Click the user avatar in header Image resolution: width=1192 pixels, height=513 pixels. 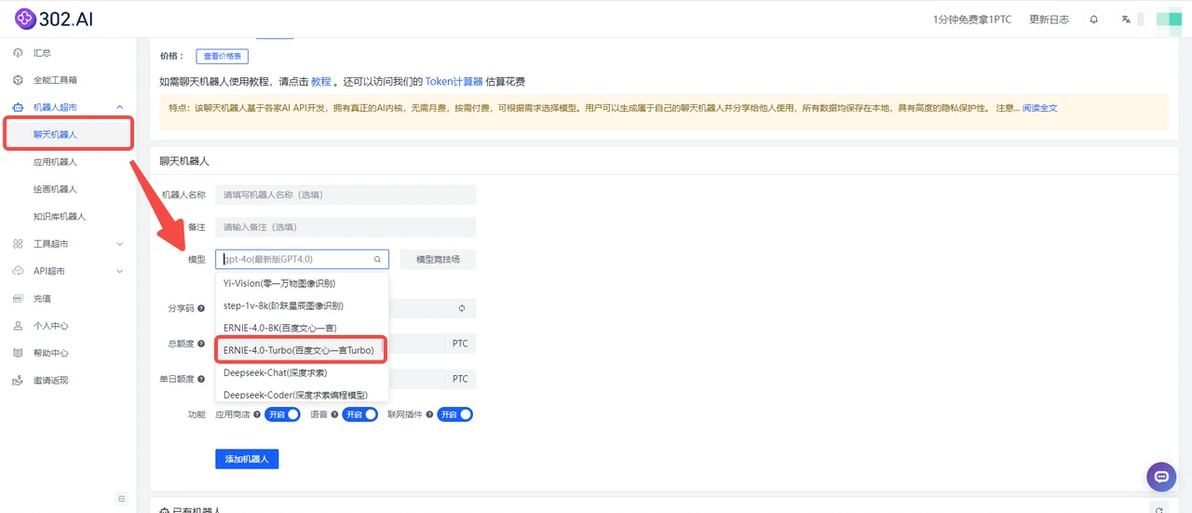1168,20
